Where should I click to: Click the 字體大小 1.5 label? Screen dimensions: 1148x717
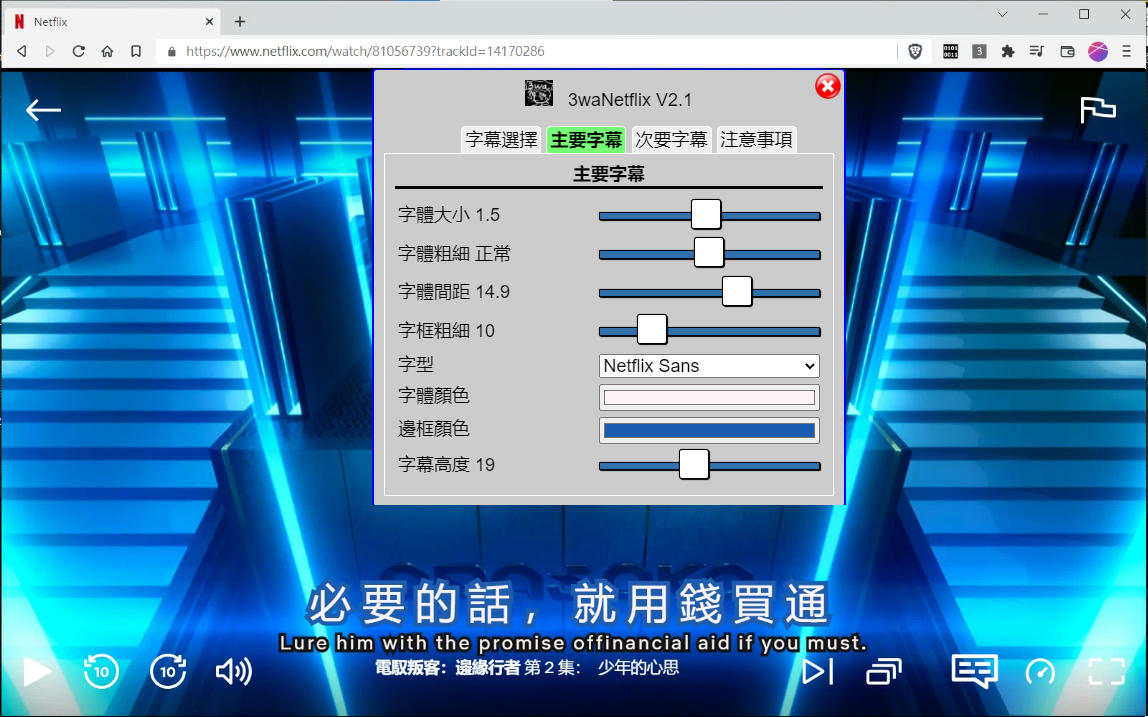pos(449,215)
